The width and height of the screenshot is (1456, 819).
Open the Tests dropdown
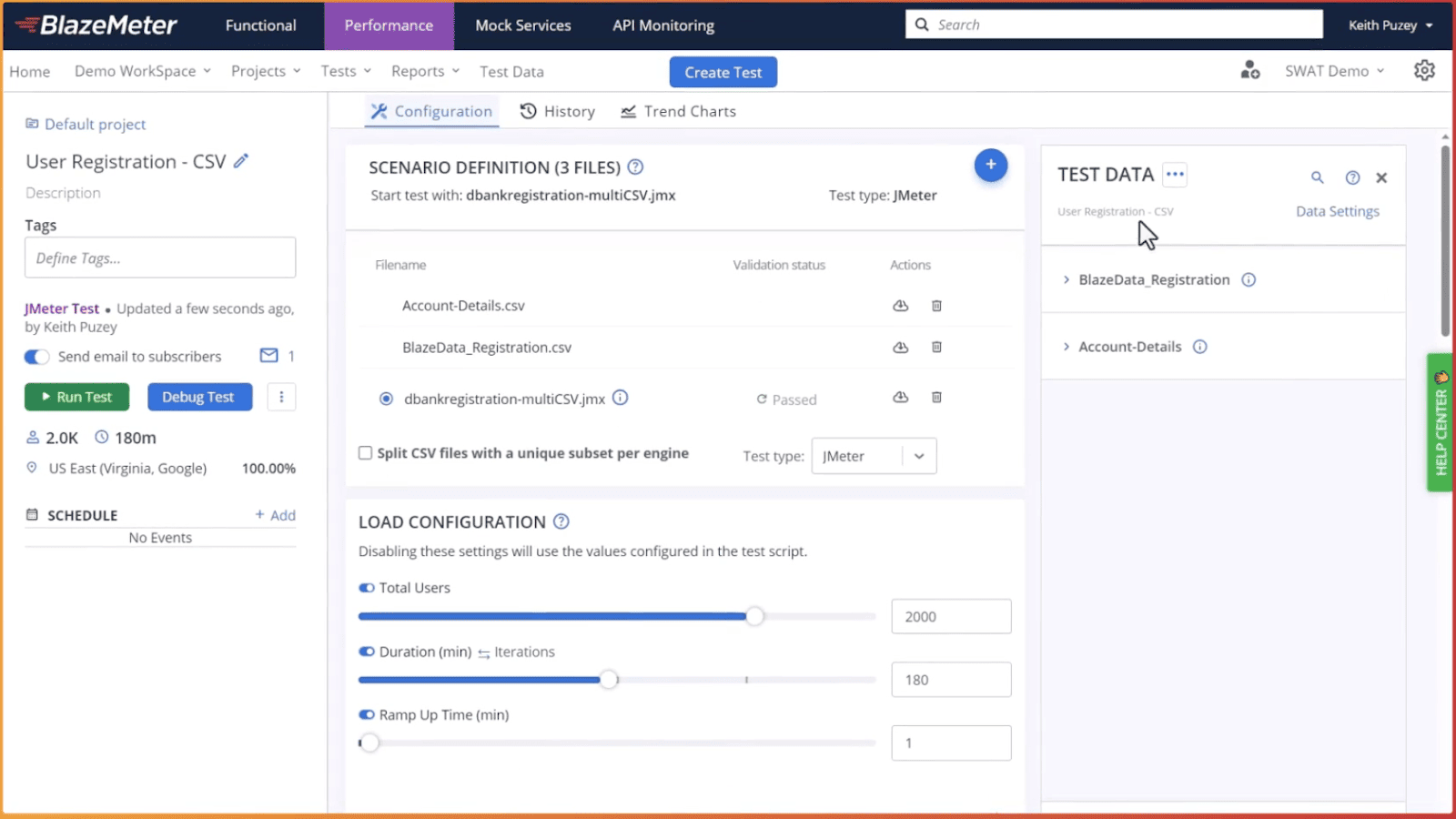tap(345, 71)
